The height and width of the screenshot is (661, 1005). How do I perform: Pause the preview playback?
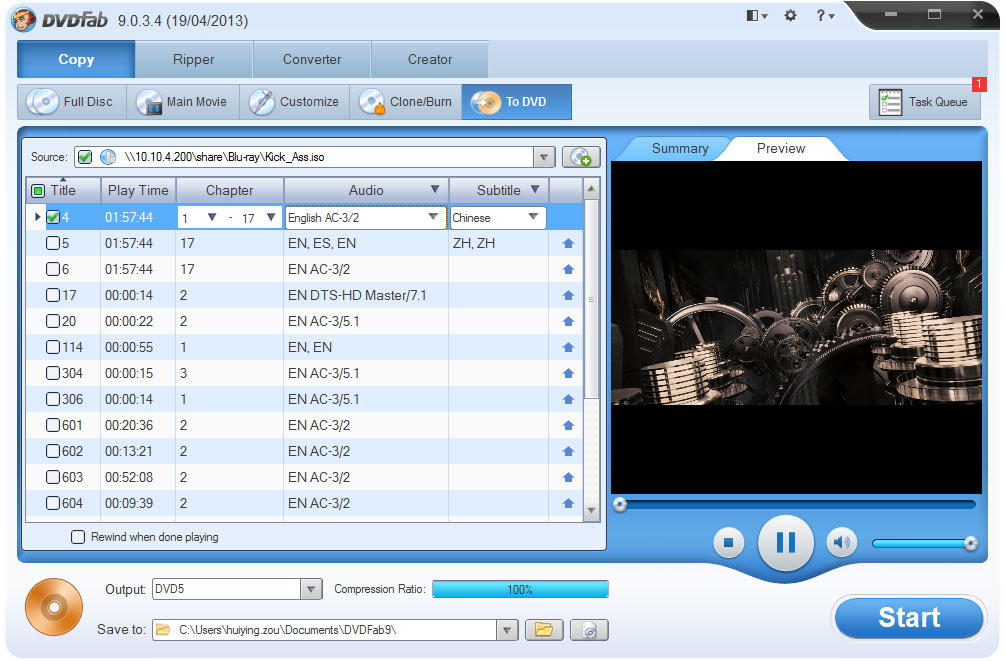pyautogui.click(x=785, y=542)
